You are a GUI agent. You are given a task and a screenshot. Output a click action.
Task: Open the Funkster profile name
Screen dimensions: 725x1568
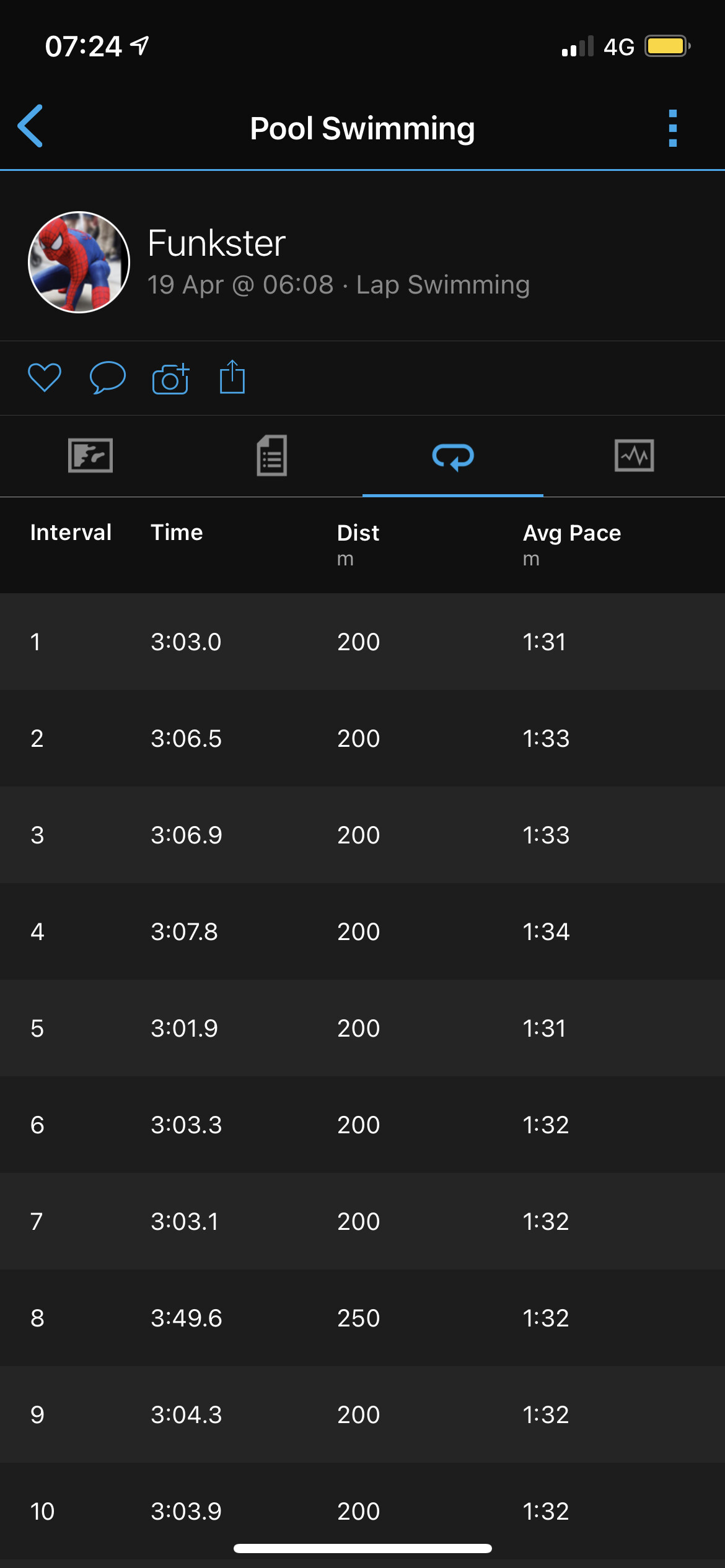(x=216, y=243)
